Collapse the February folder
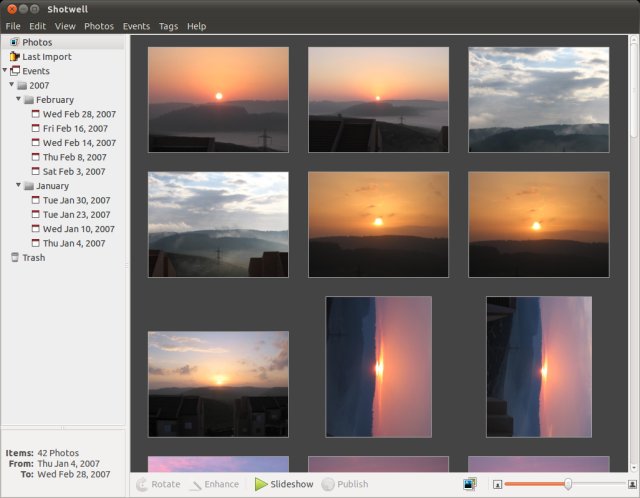 [19, 100]
